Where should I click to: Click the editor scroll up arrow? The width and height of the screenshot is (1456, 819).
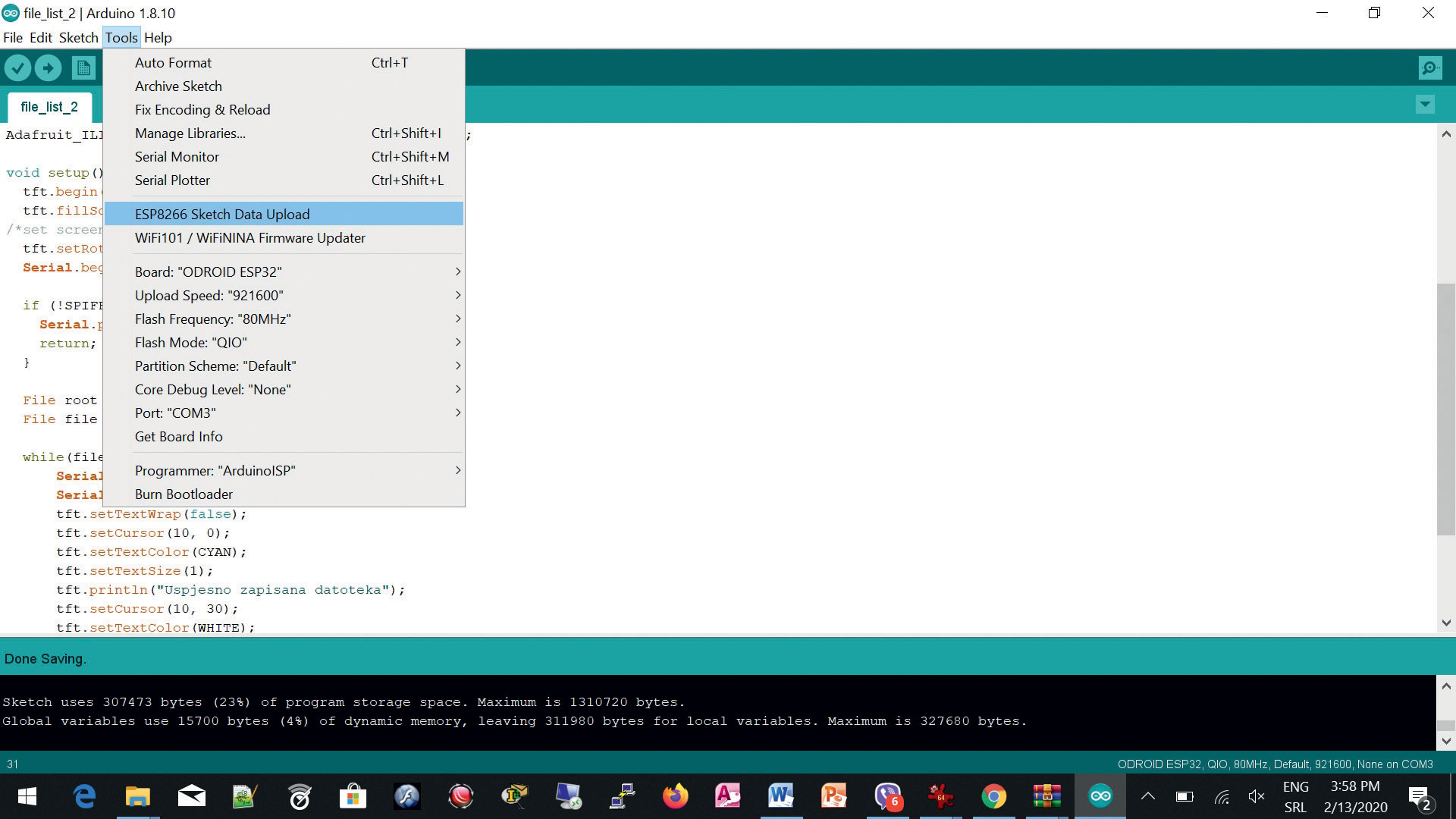(1445, 134)
